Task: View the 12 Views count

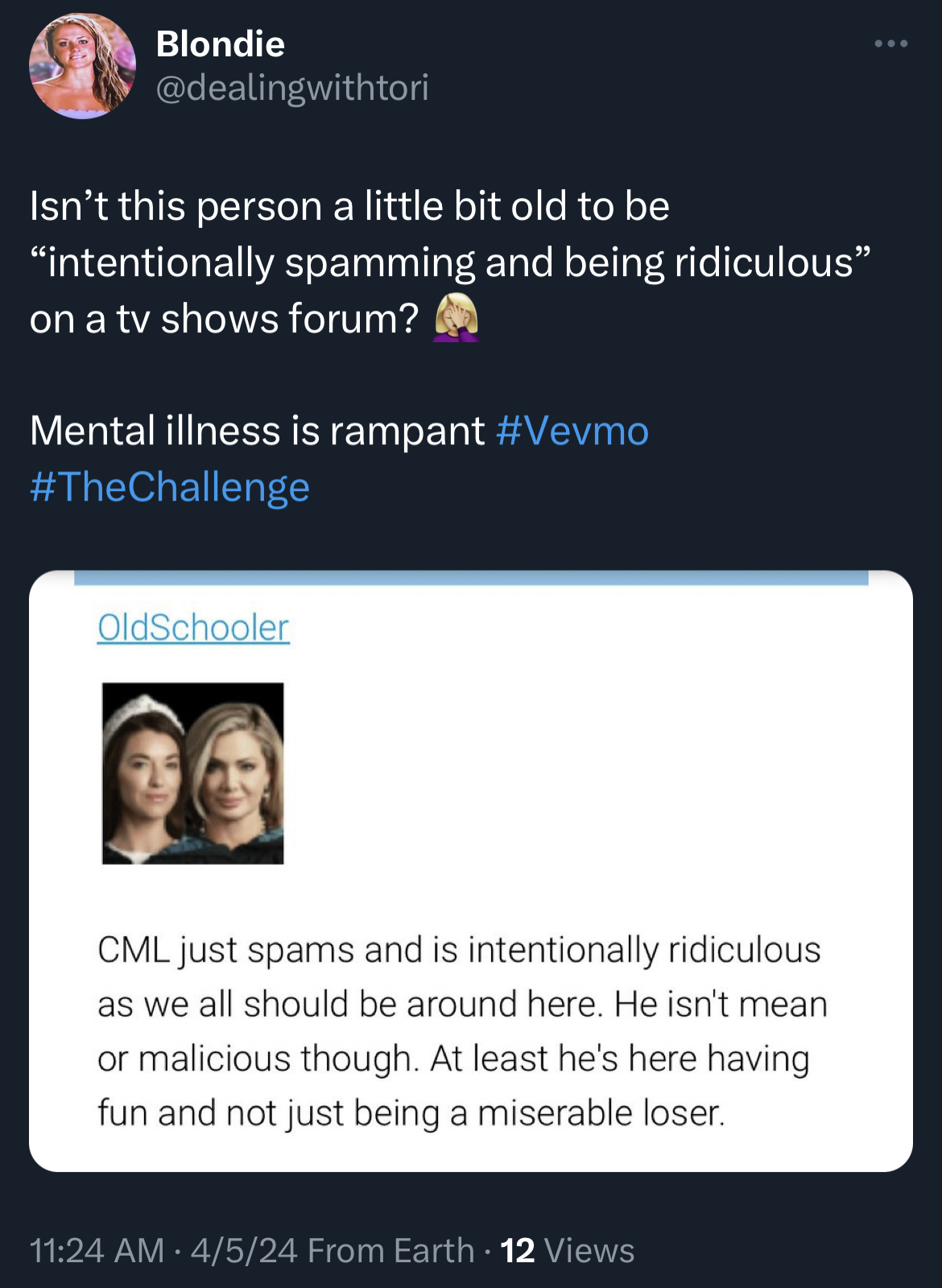Action: point(568,1251)
